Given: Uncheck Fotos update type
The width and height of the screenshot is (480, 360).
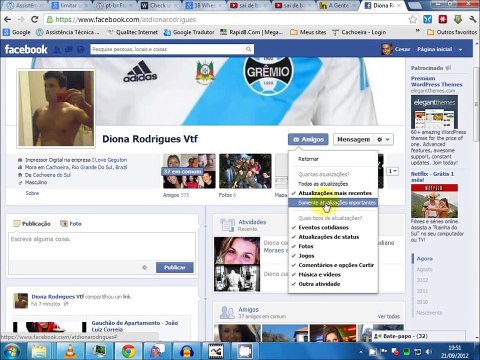Looking at the screenshot, I should click(x=306, y=246).
